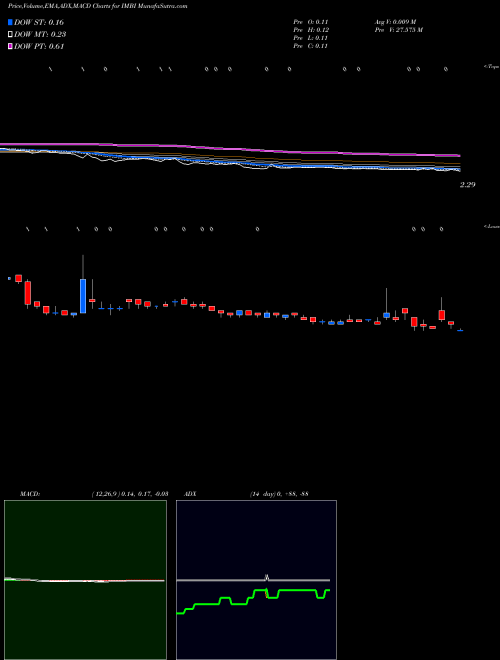Click the white DOW MT legend swatch
Screen dimensions: 500x660
pos(10,35)
